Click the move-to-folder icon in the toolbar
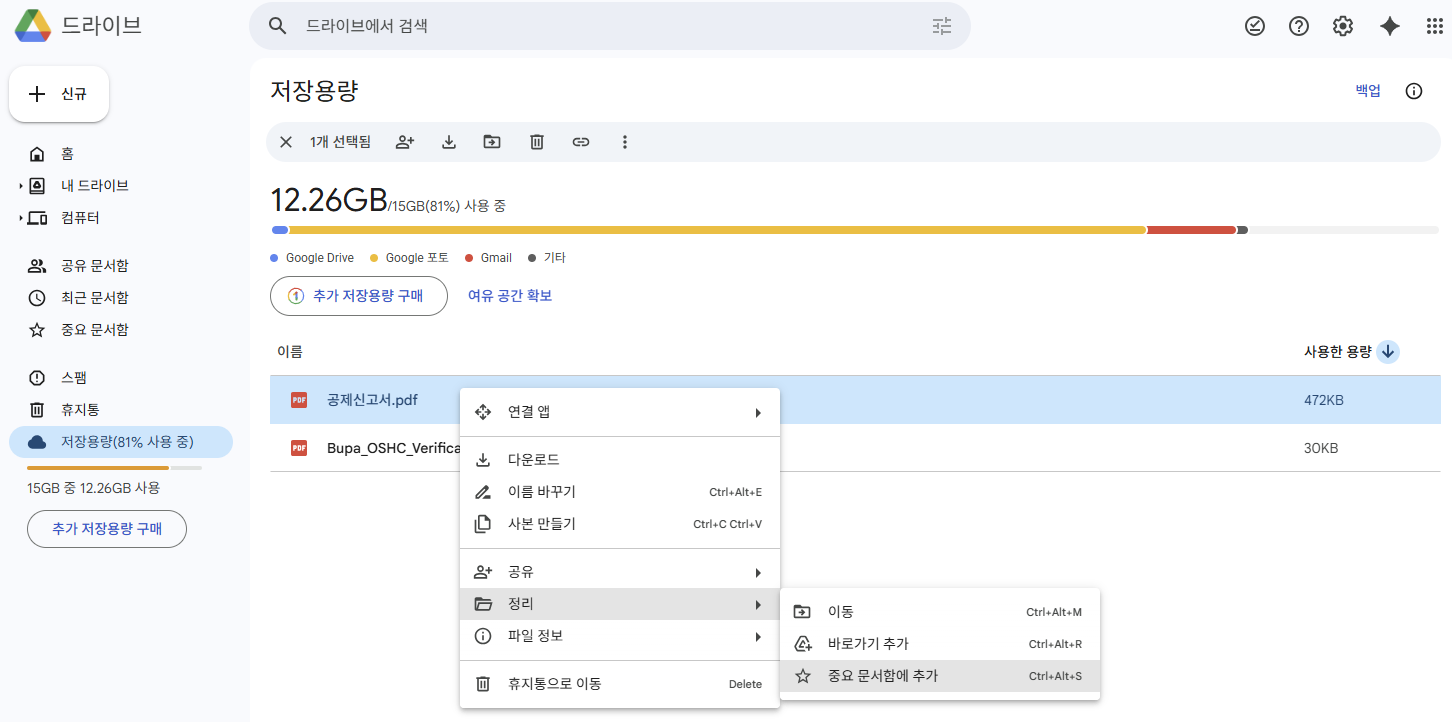Viewport: 1452px width, 722px height. (492, 141)
